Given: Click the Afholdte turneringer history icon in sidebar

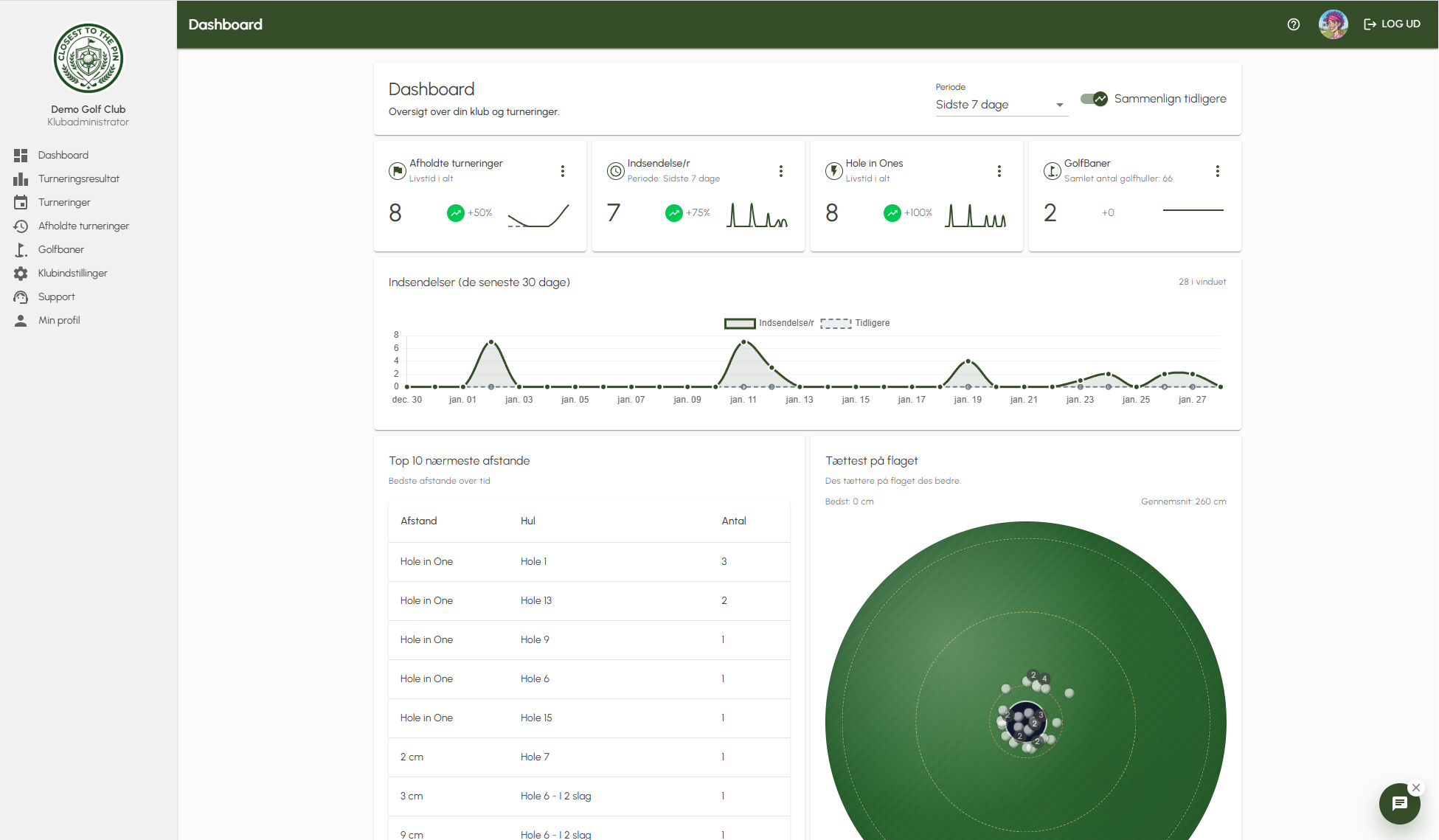Looking at the screenshot, I should pos(21,226).
